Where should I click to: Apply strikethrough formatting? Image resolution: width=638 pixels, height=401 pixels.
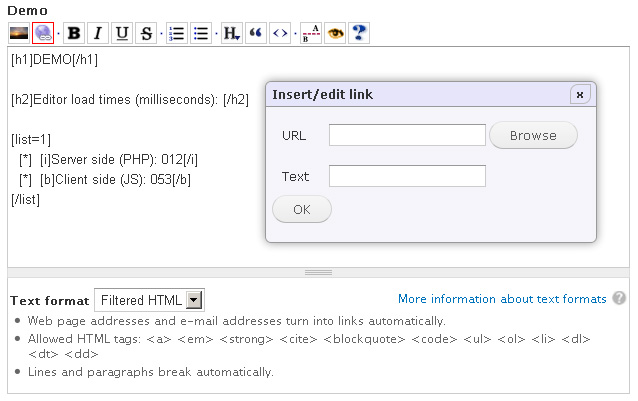[x=146, y=33]
